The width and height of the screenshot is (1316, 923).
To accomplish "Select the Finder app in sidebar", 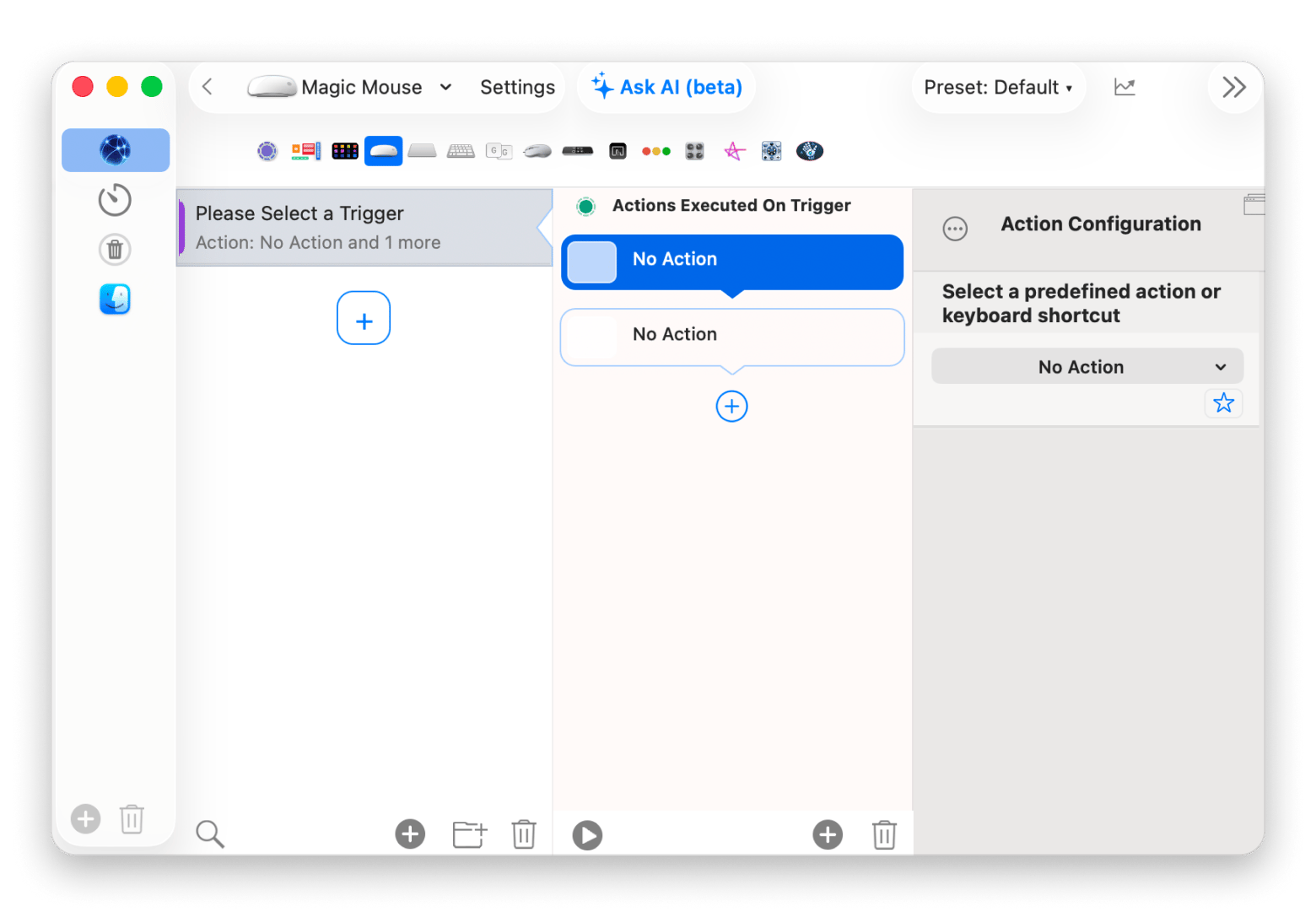I will point(115,300).
